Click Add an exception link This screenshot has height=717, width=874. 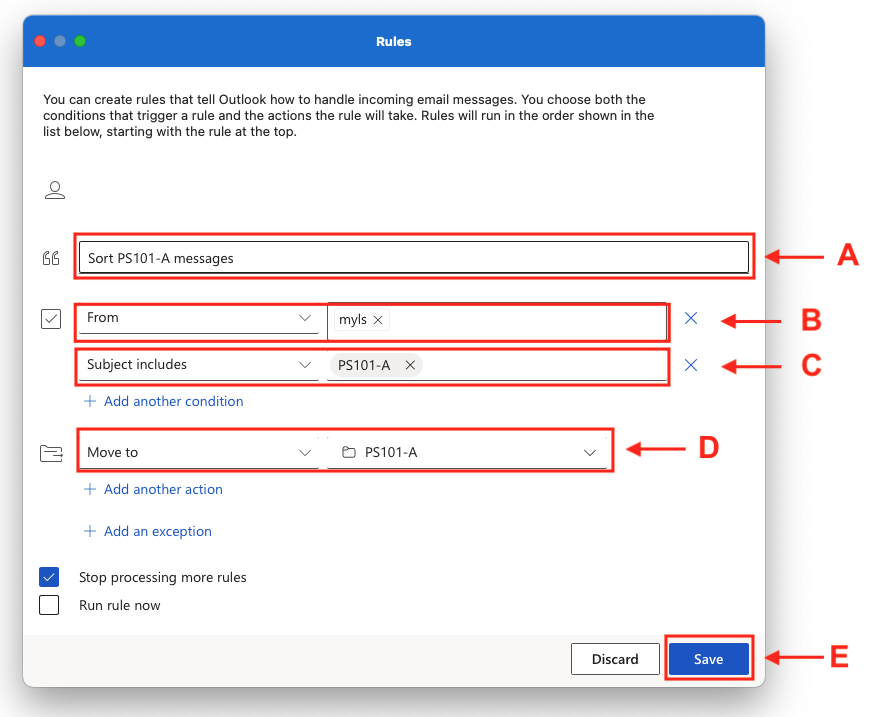click(158, 531)
